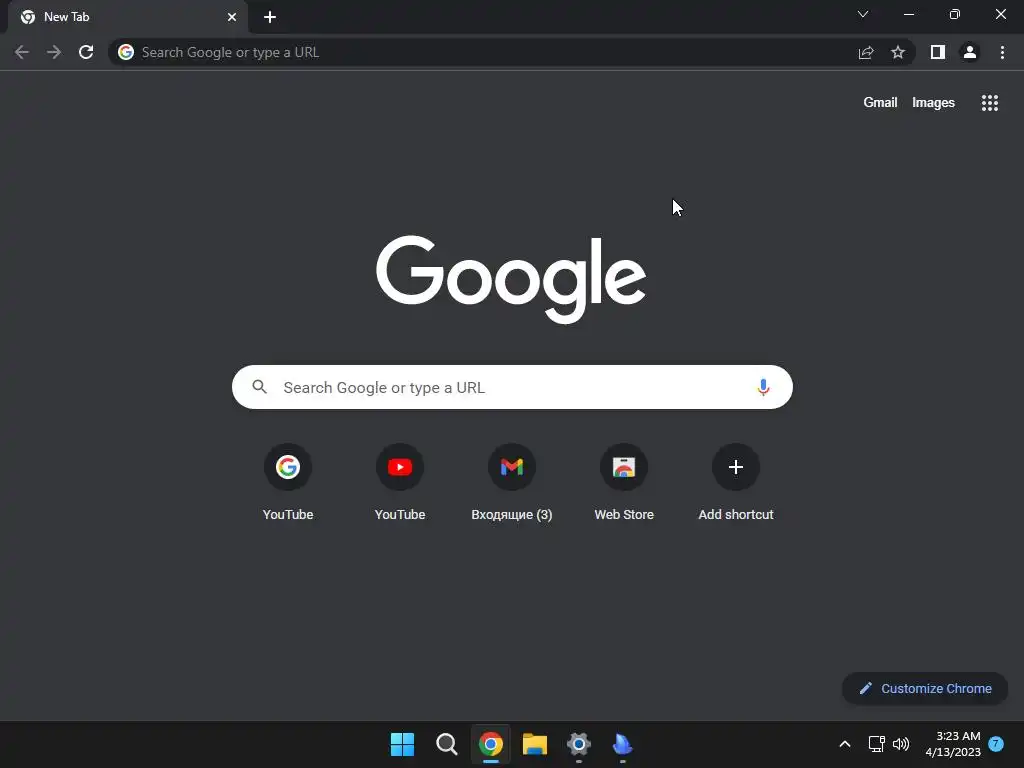Image resolution: width=1024 pixels, height=768 pixels.
Task: Open the YouTube shortcut with red play icon
Action: tap(400, 483)
